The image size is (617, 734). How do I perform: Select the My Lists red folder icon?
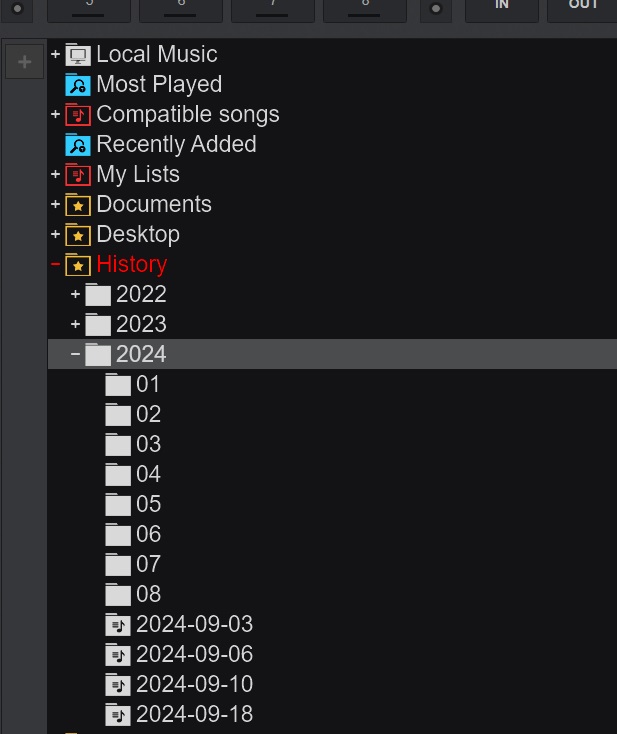[x=78, y=175]
